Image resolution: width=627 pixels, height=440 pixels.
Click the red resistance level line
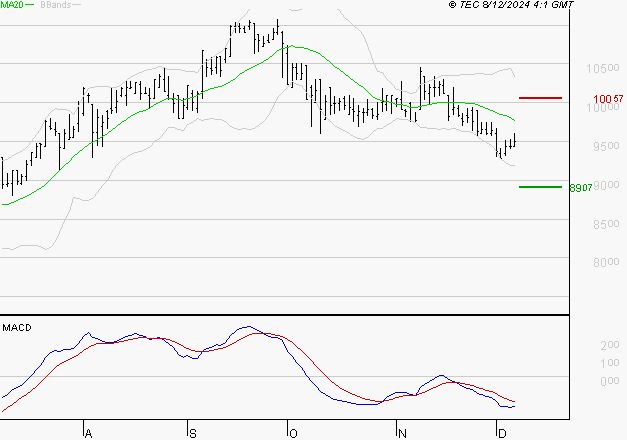click(x=540, y=98)
